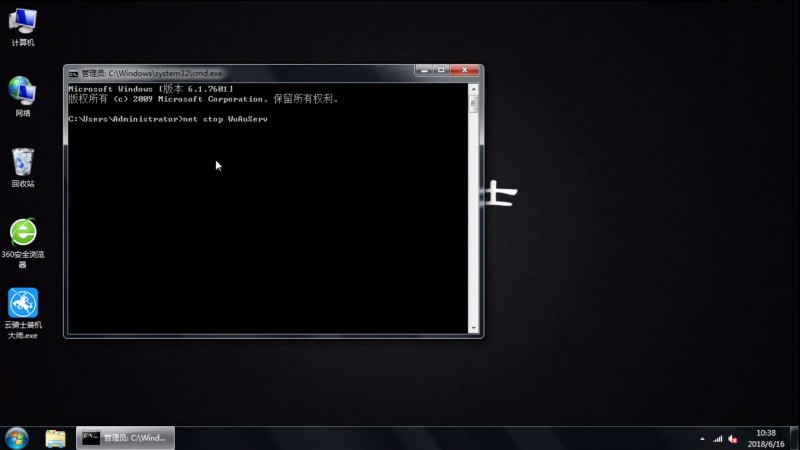Open the File Explorer taskbar icon

55,438
